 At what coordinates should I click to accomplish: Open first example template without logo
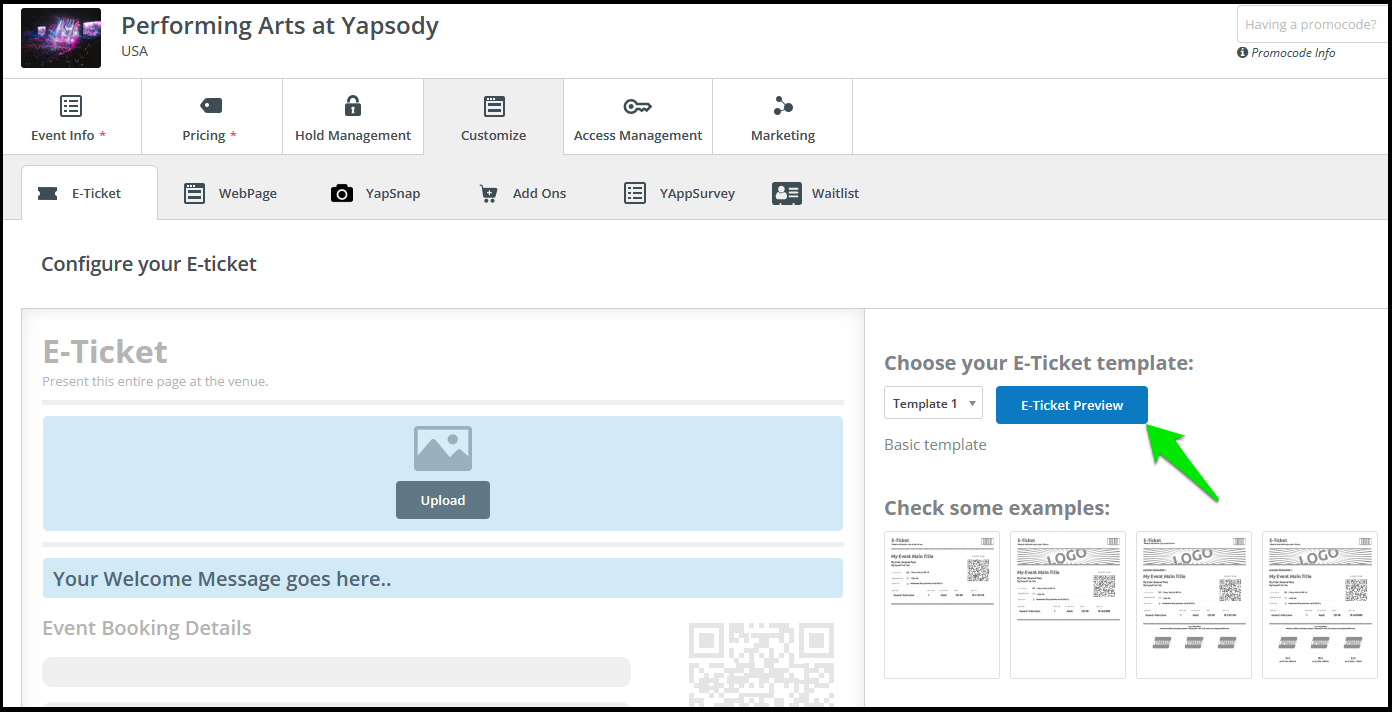tap(942, 604)
